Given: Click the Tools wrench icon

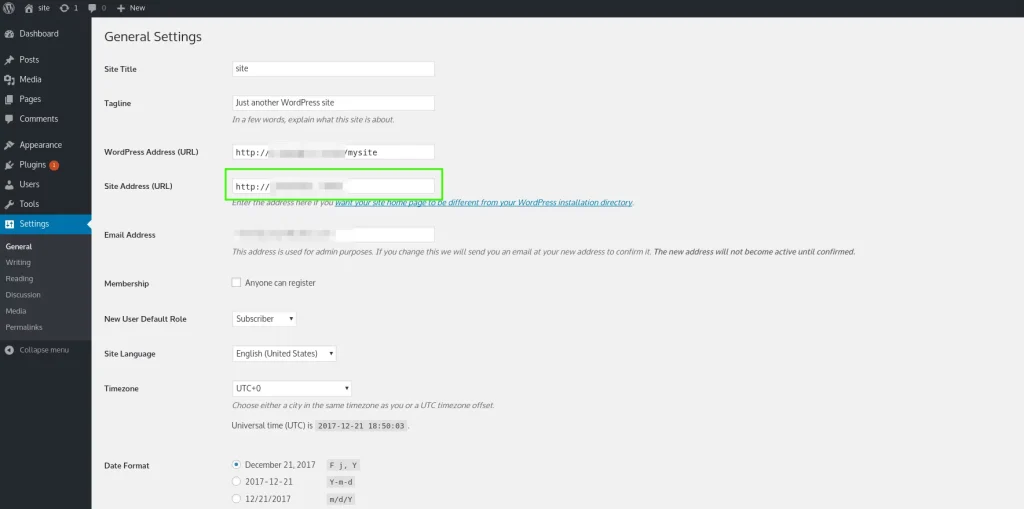Looking at the screenshot, I should tap(9, 204).
